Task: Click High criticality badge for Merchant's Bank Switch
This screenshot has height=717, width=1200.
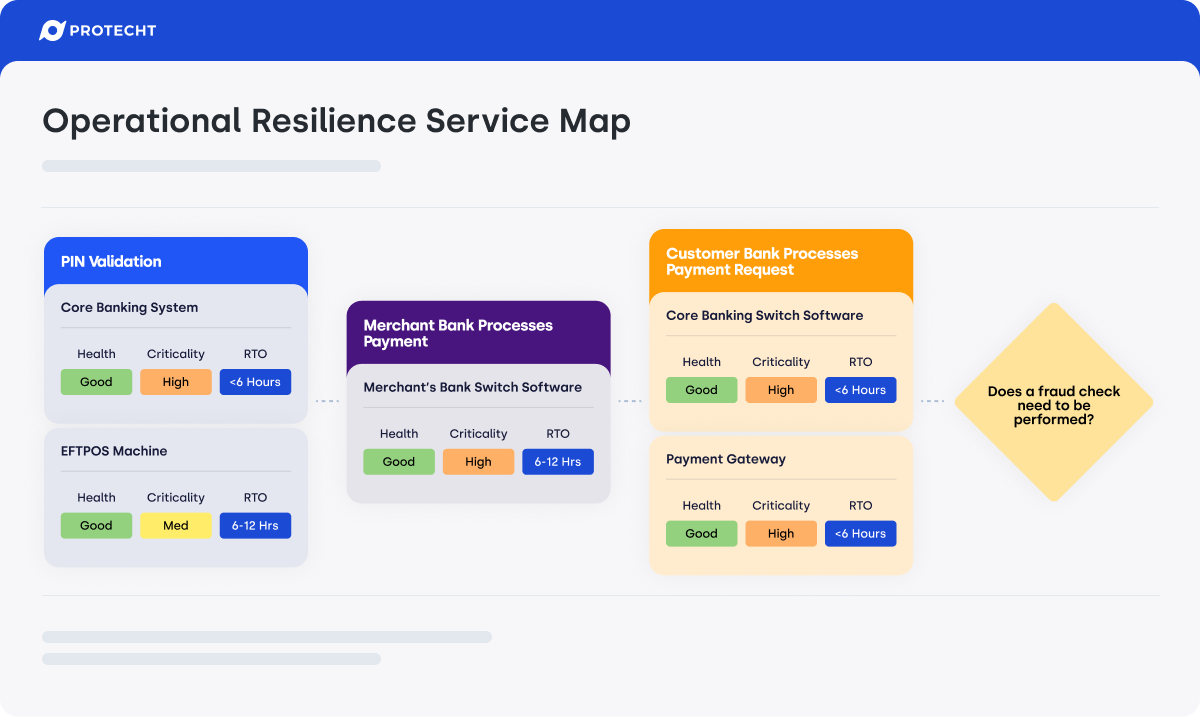Action: [x=478, y=462]
